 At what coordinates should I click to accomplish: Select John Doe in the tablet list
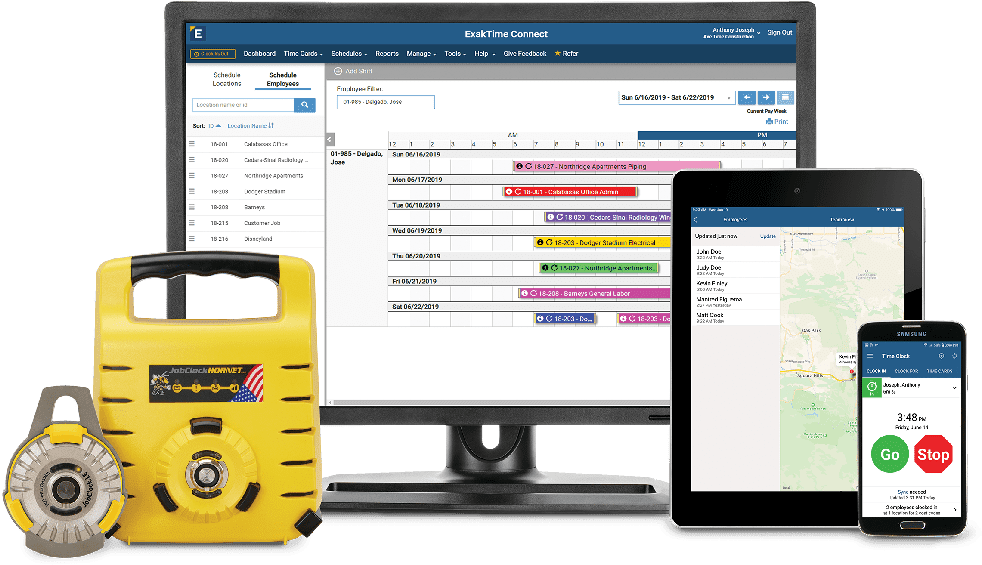pos(736,254)
